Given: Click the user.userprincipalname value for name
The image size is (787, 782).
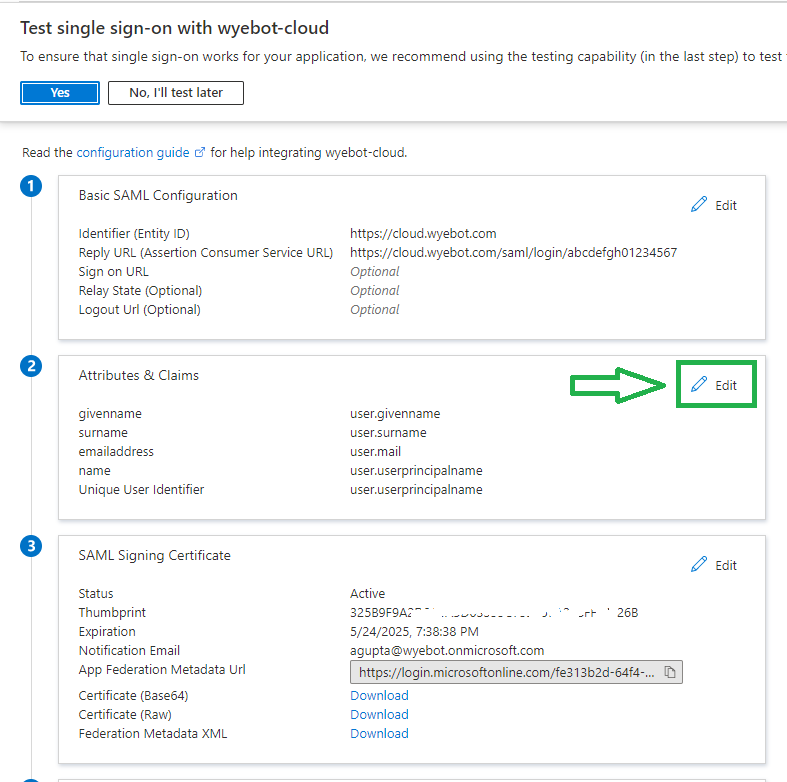Looking at the screenshot, I should pyautogui.click(x=416, y=471).
